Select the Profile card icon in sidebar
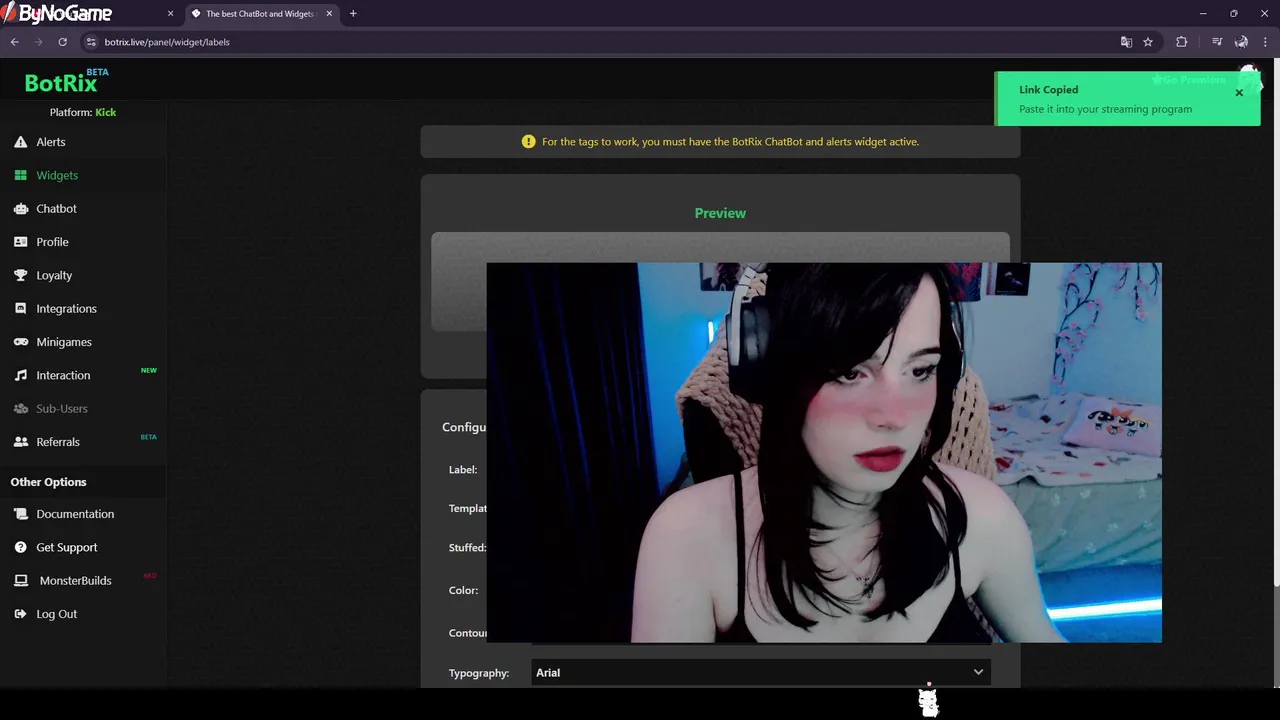Viewport: 1280px width, 720px height. click(20, 242)
